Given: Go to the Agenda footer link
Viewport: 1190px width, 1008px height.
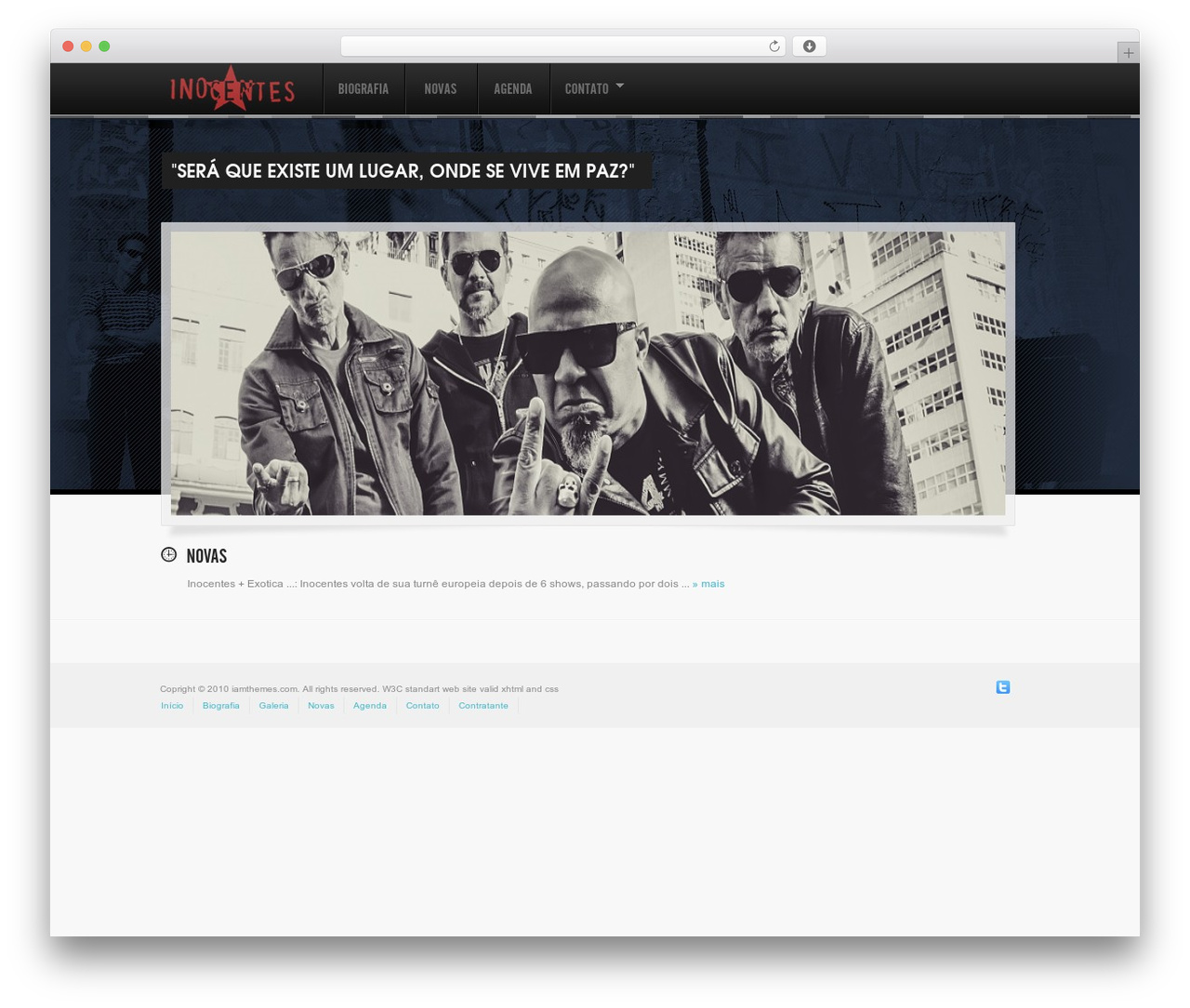Looking at the screenshot, I should tap(370, 706).
